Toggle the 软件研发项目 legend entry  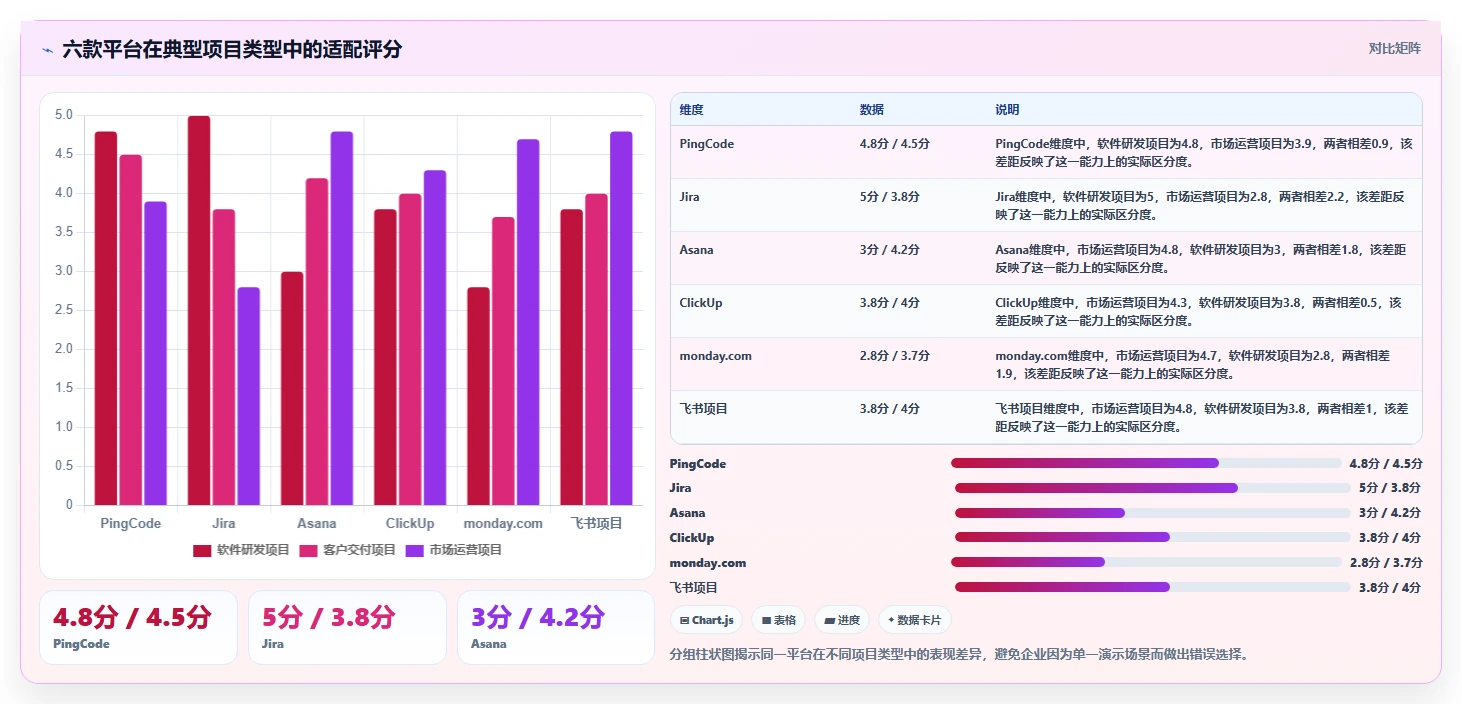click(x=241, y=550)
